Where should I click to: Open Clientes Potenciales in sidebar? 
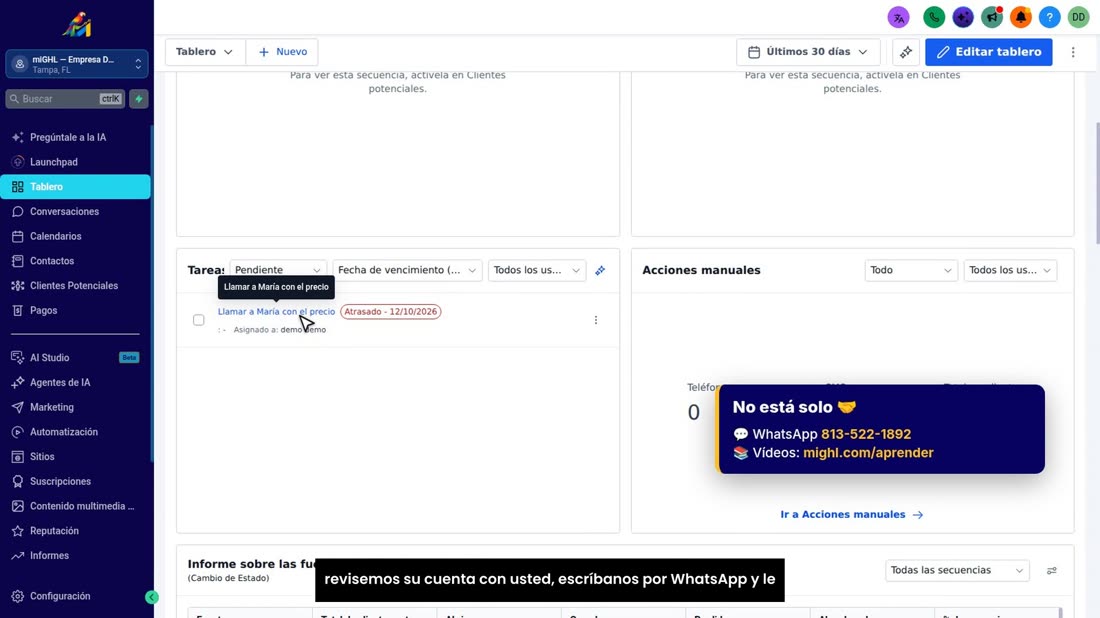pos(75,286)
